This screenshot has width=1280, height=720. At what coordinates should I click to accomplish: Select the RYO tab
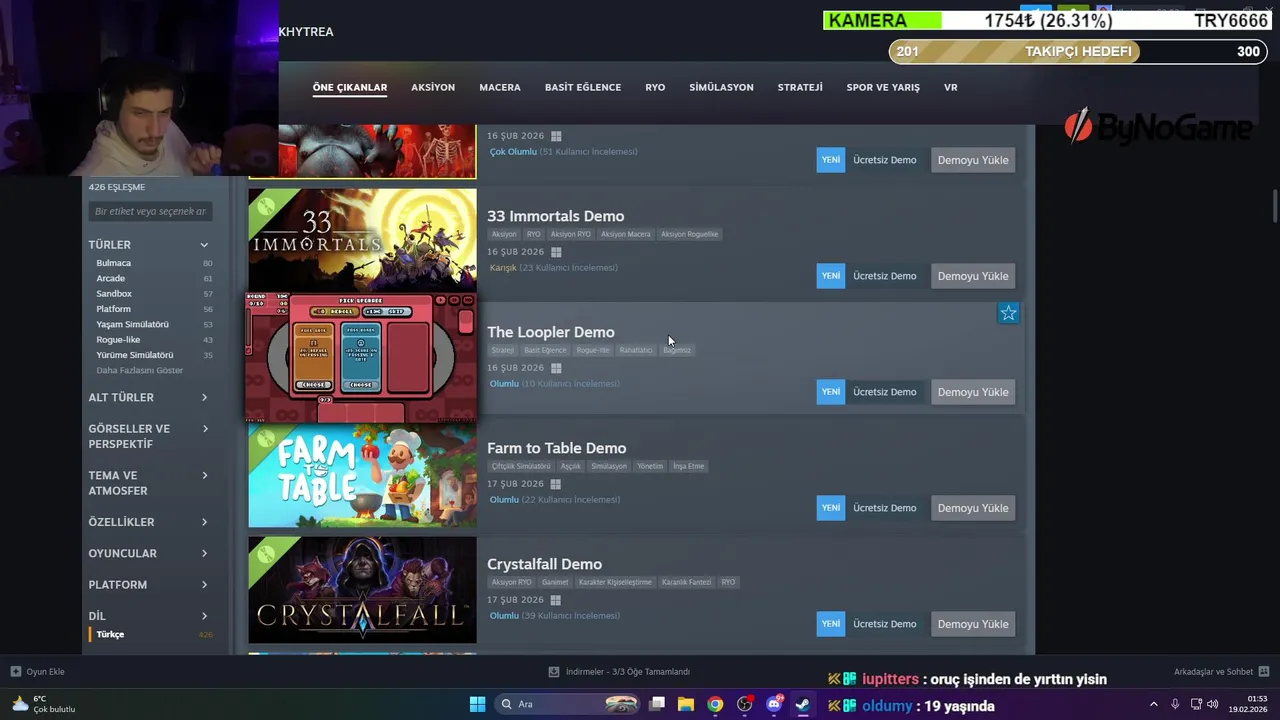pos(655,87)
